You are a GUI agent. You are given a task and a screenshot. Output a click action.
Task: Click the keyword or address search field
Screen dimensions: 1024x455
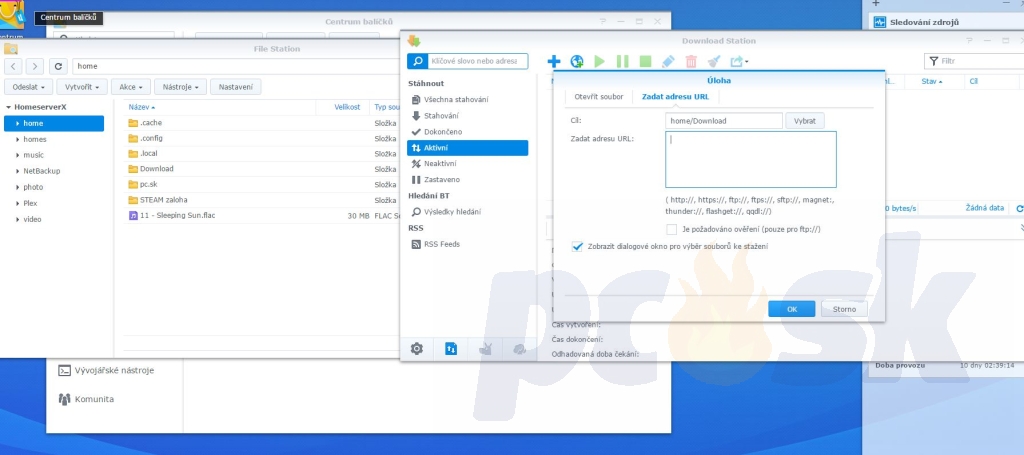477,61
